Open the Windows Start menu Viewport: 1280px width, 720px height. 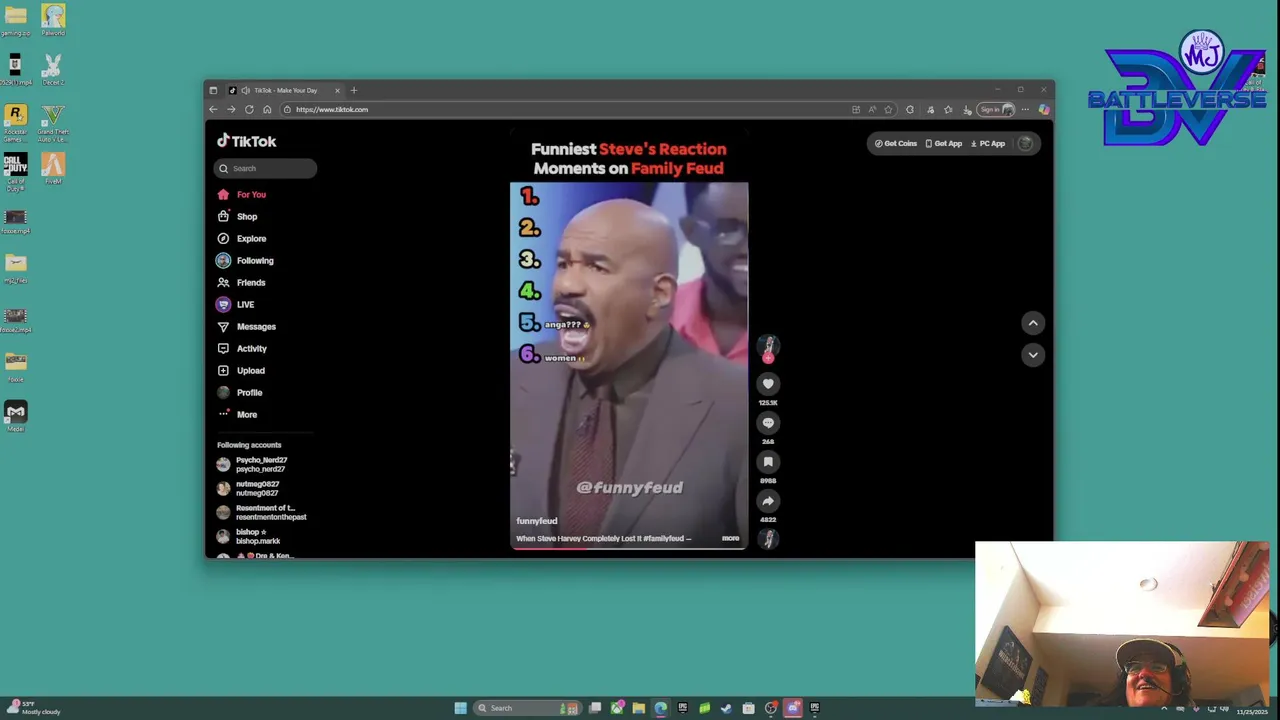pos(460,708)
